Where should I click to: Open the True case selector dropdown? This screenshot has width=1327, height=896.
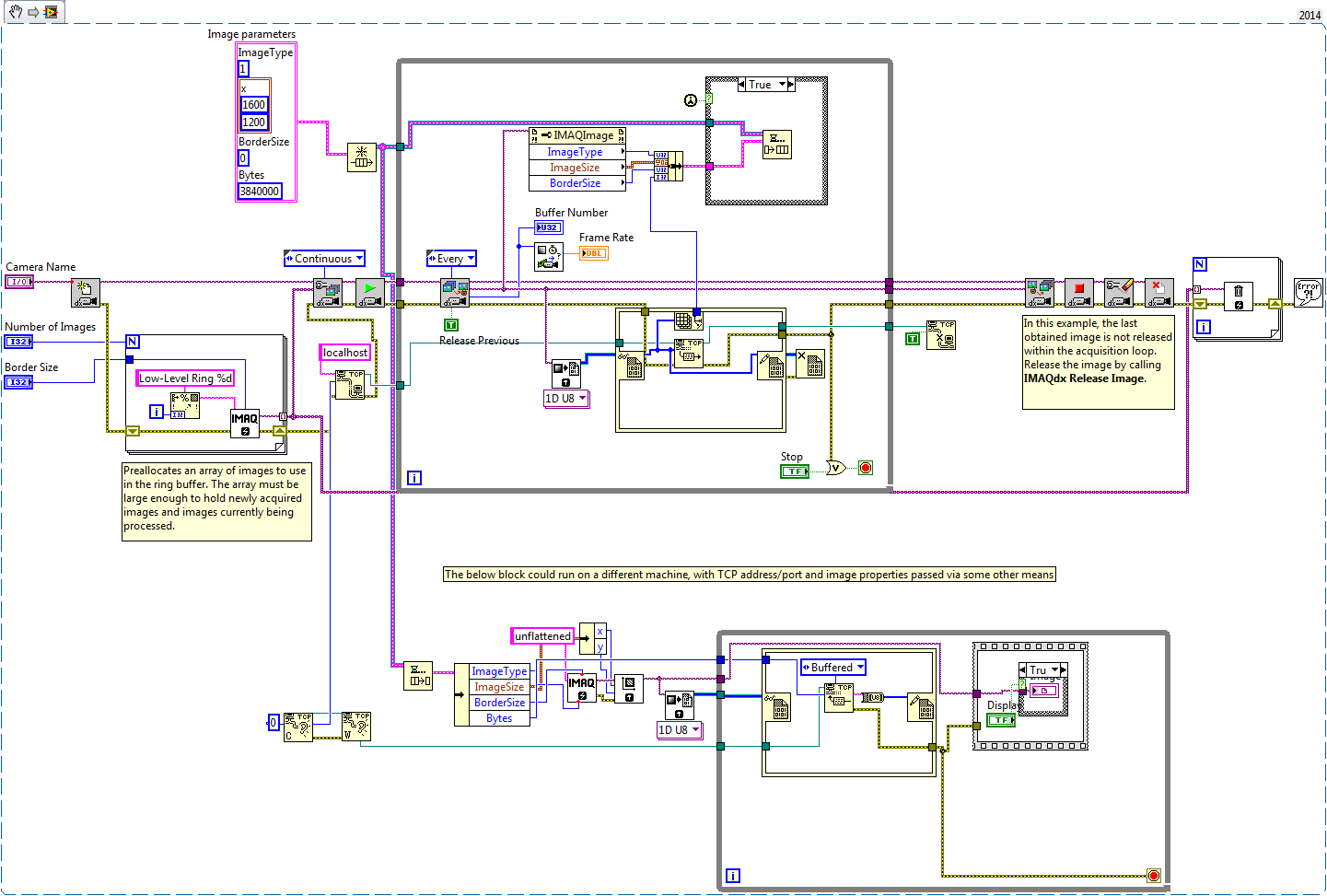pos(783,85)
